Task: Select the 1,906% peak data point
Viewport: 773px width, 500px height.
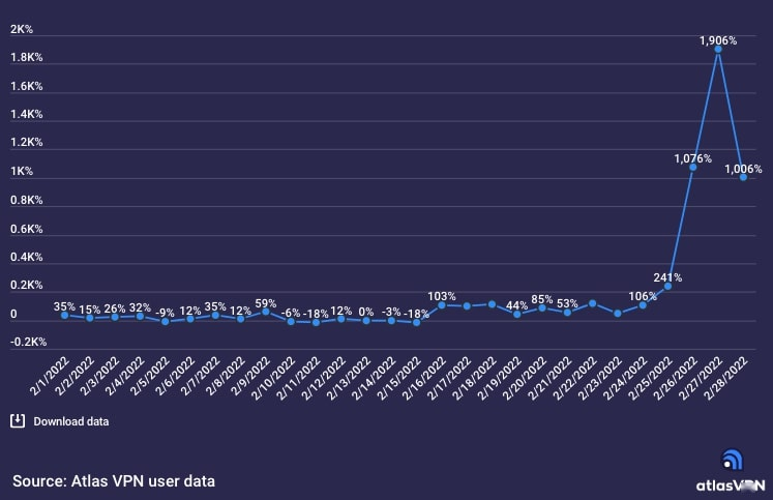Action: coord(718,49)
